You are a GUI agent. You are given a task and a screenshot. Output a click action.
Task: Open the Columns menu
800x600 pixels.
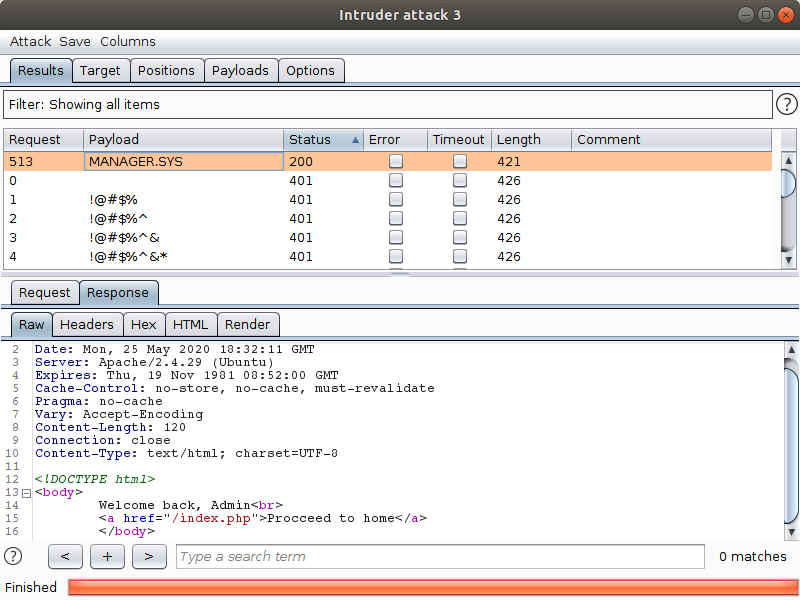point(127,41)
